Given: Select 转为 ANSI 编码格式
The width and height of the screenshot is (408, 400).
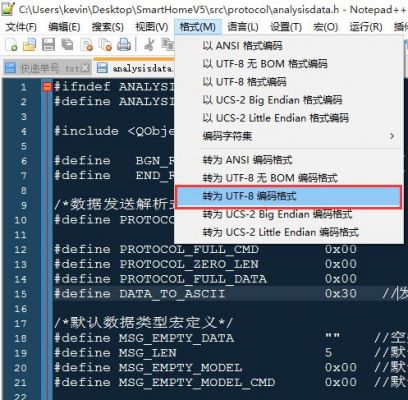Looking at the screenshot, I should (289, 160).
